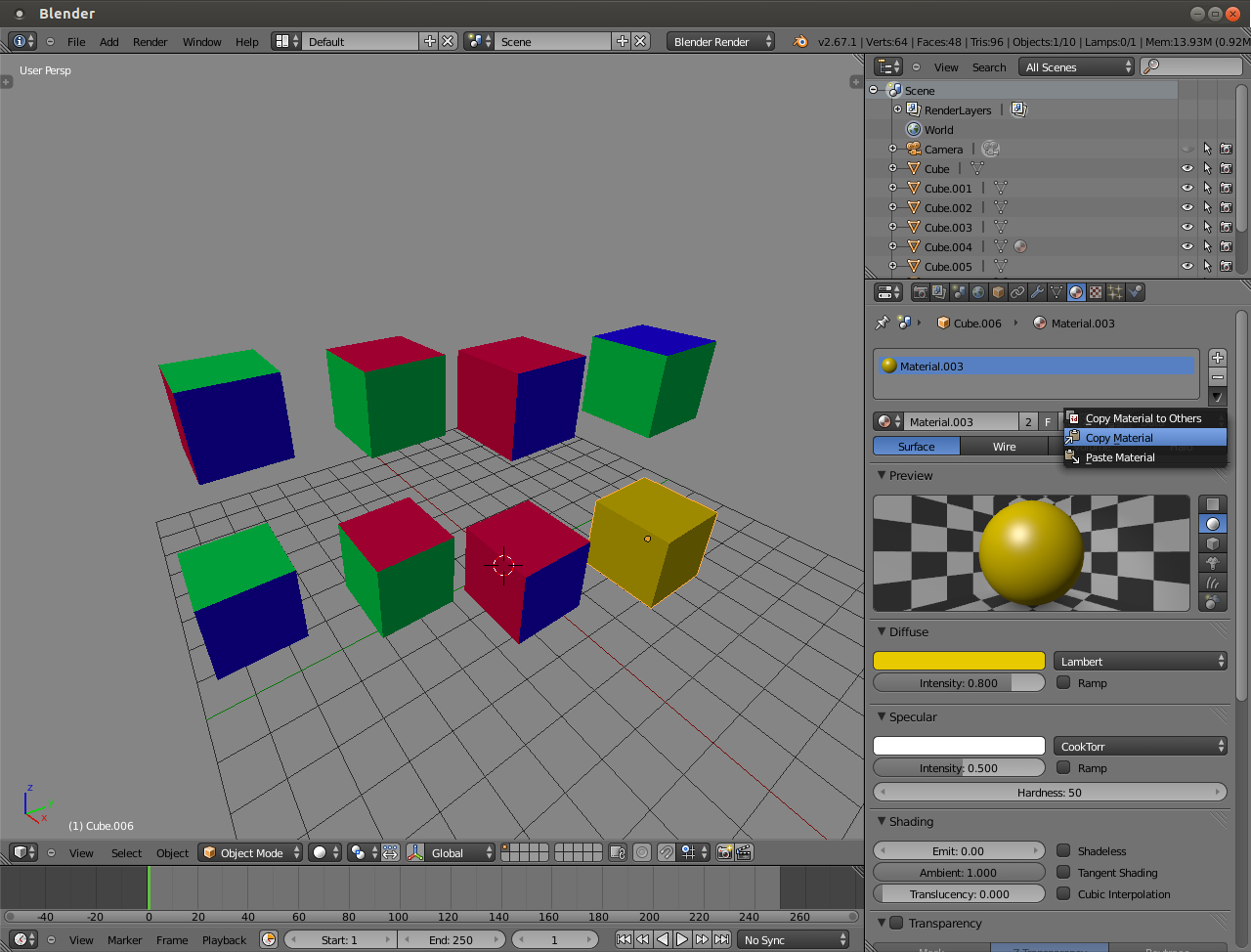Open the Particles properties tab
1251x952 pixels.
point(1115,292)
